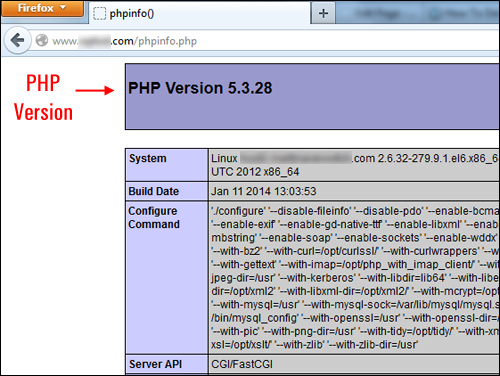The width and height of the screenshot is (500, 376).
Task: Open a new tab with plus button
Action: [323, 13]
